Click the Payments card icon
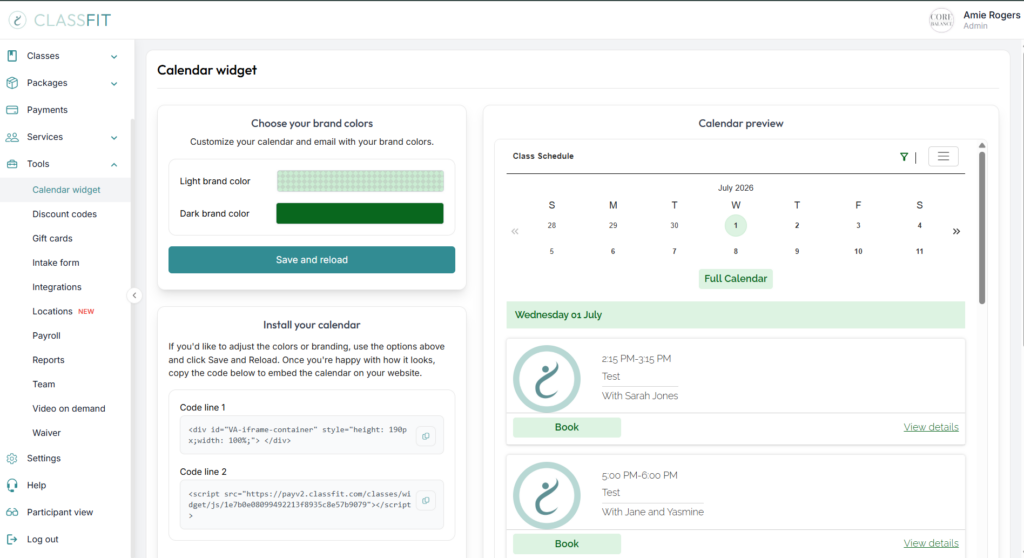Viewport: 1024px width, 558px height. pos(12,110)
